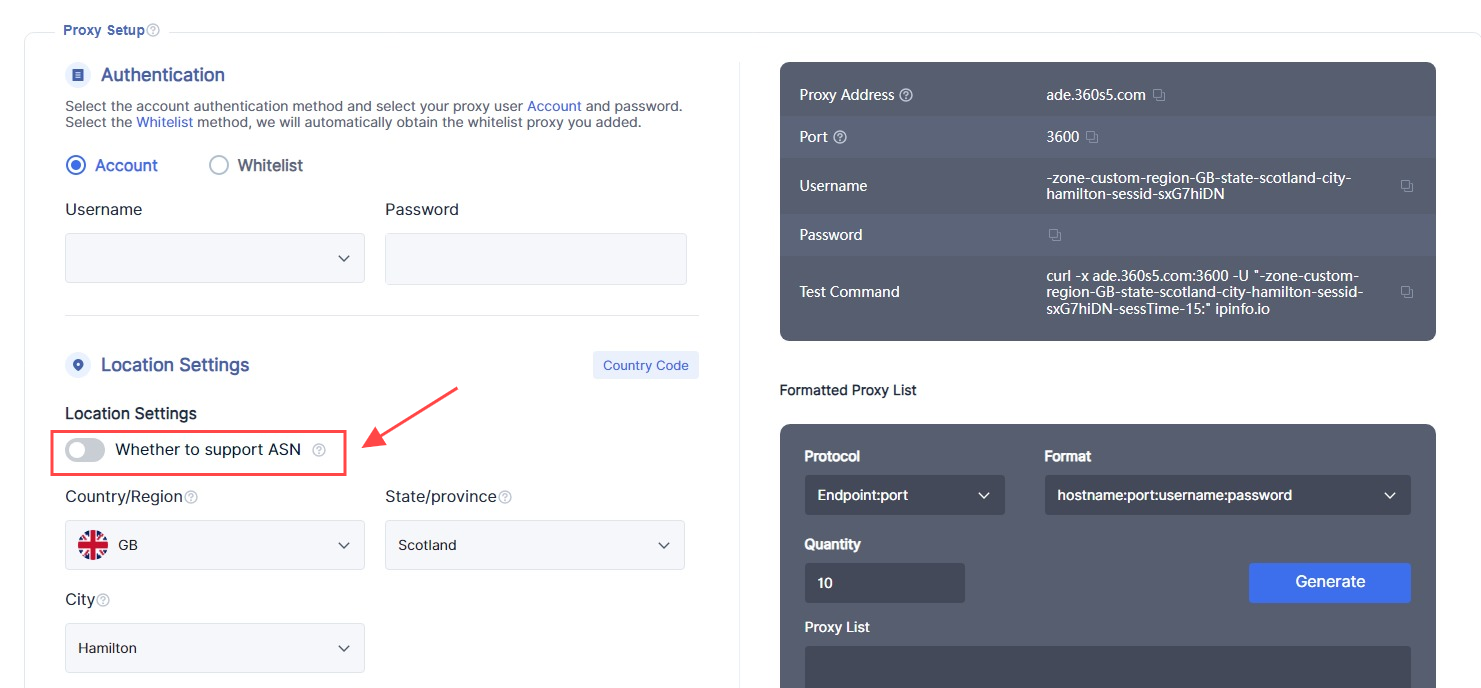Click the Quantity input field
The width and height of the screenshot is (1481, 688).
point(884,583)
